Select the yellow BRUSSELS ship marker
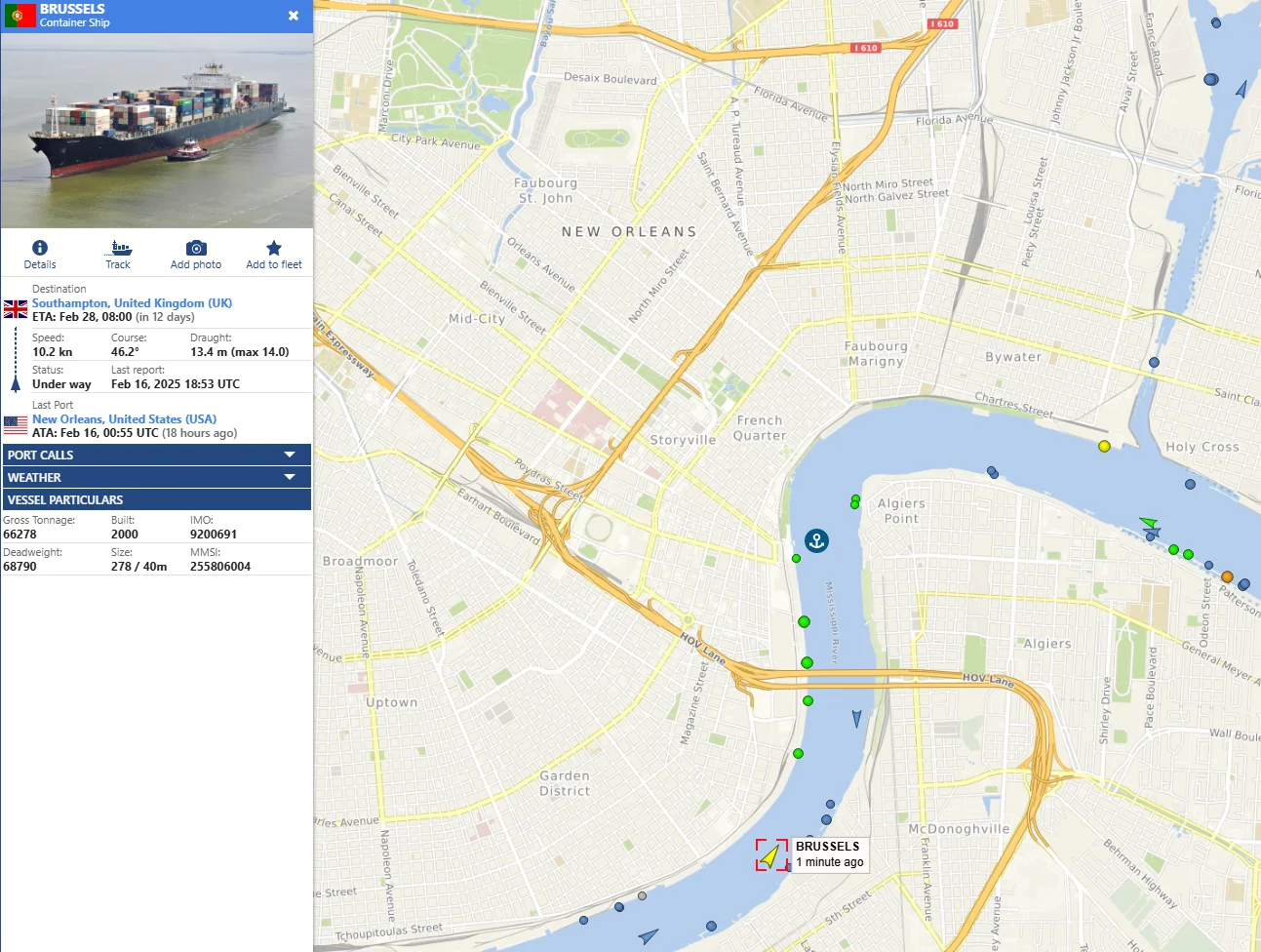This screenshot has height=952, width=1261. point(770,855)
